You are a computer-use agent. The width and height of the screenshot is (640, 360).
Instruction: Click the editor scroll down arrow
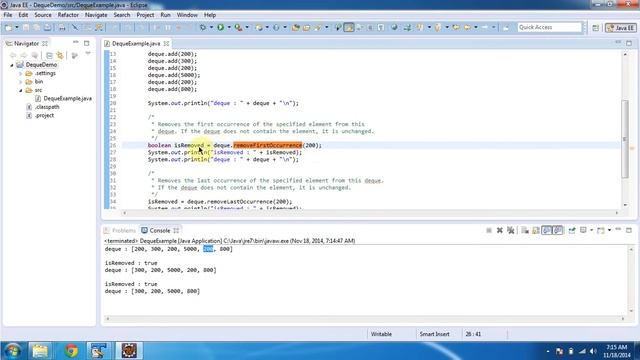click(625, 205)
